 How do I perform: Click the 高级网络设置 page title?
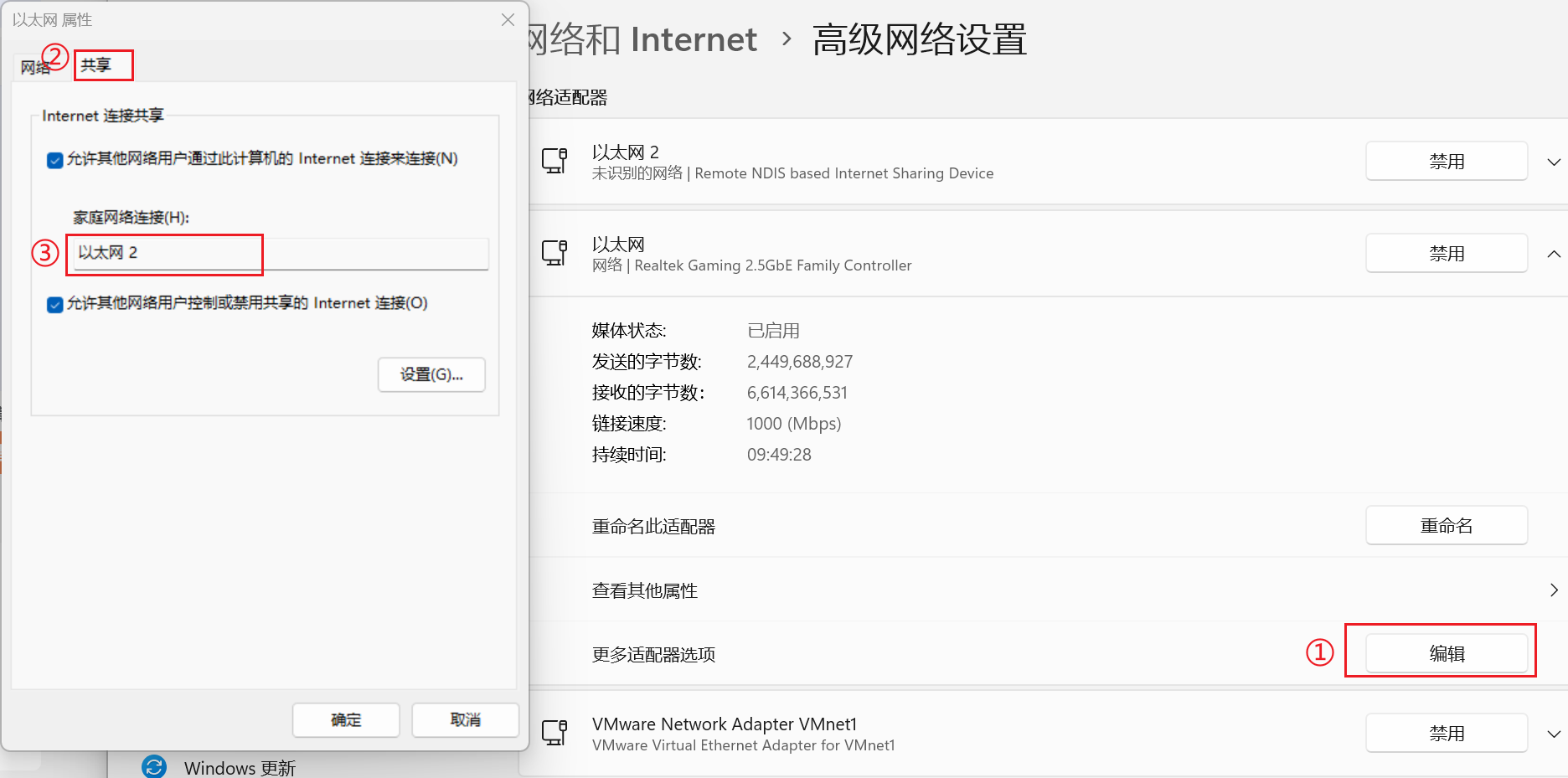click(x=920, y=39)
